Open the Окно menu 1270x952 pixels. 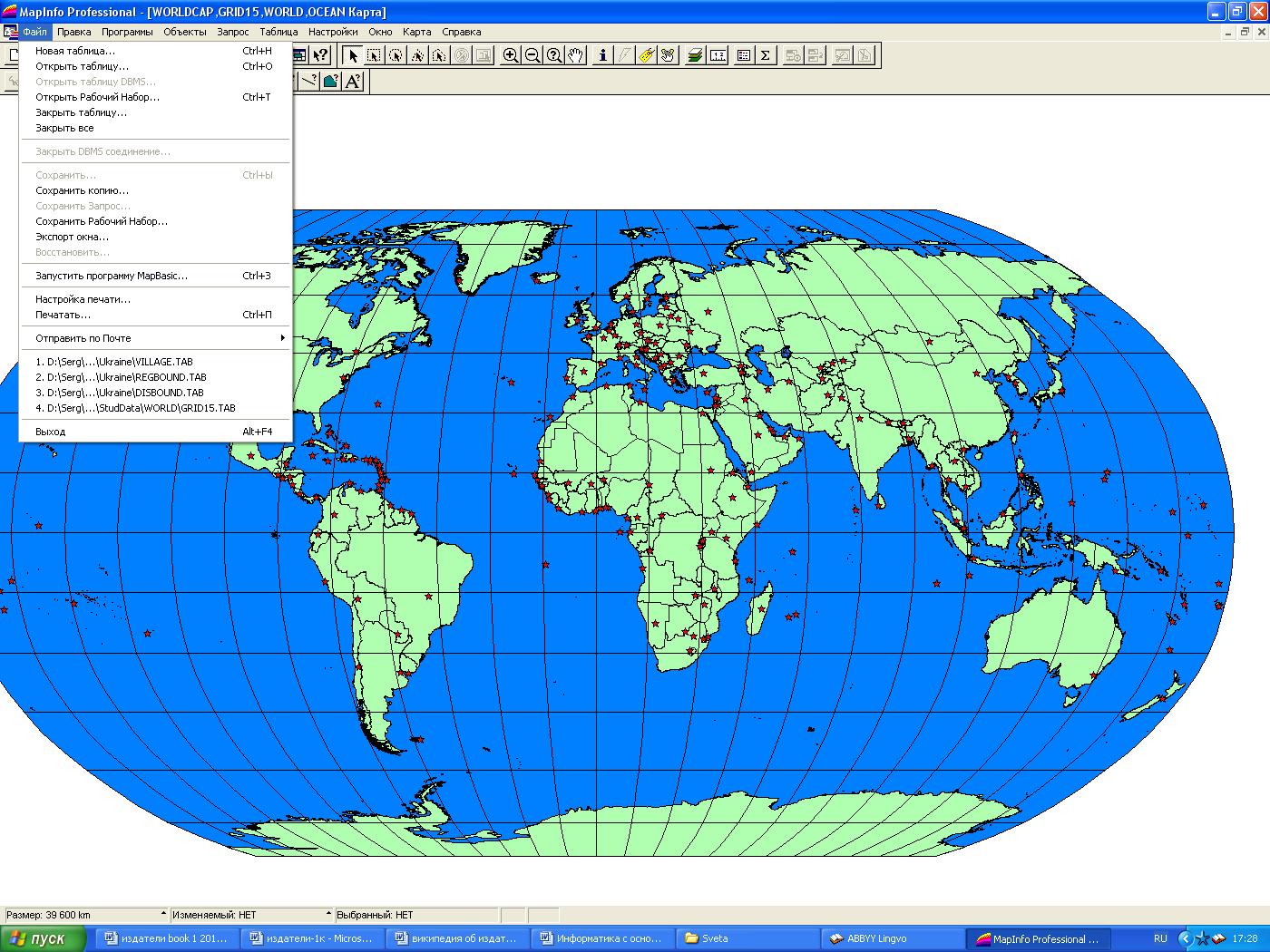[x=380, y=32]
